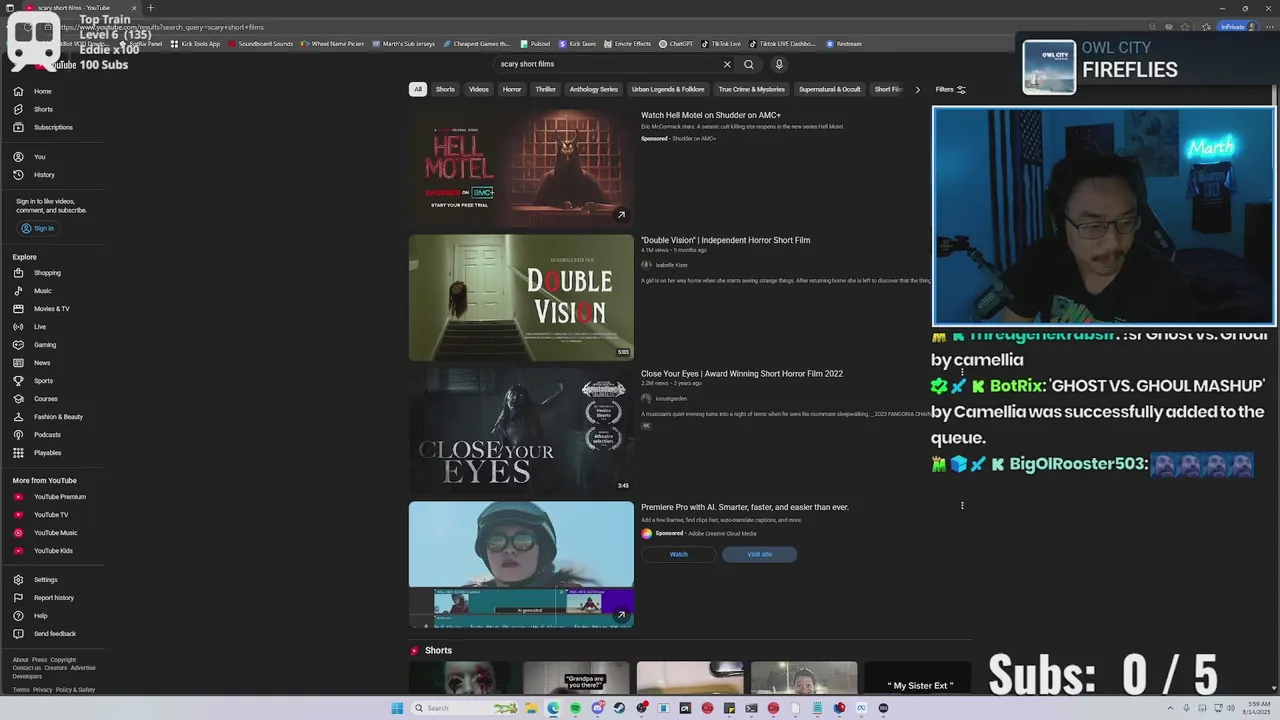Select the Thriller filter chip
Viewport: 1280px width, 720px height.
545,89
